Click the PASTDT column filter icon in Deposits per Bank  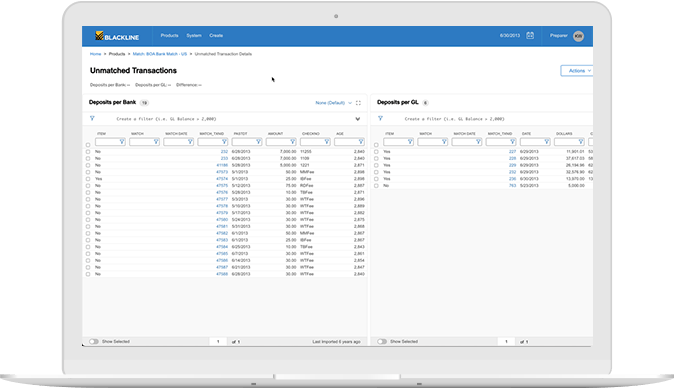pos(258,141)
